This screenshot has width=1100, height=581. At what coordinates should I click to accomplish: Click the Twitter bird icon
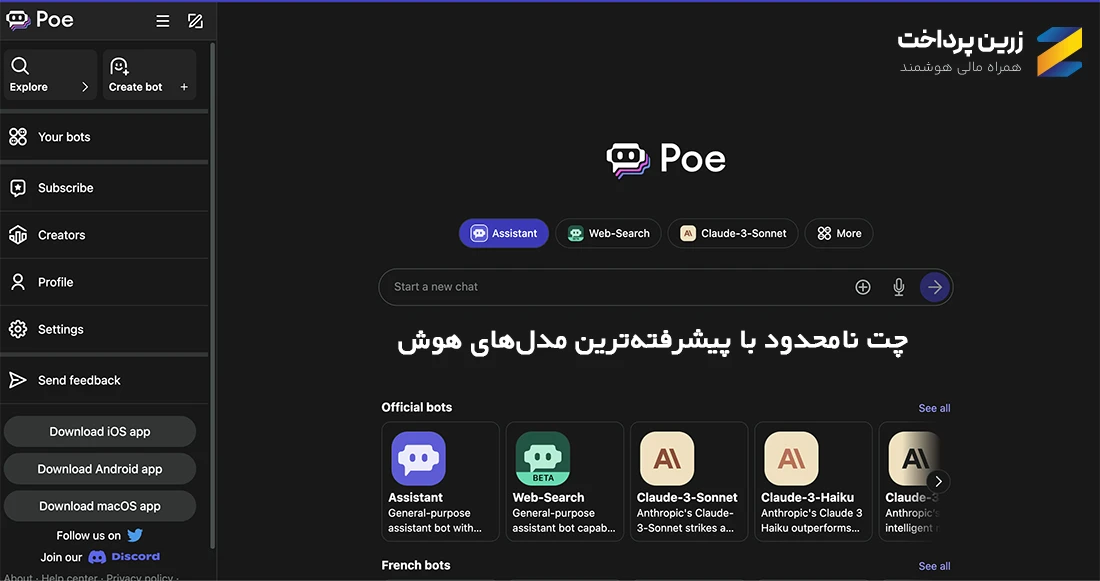tap(136, 535)
